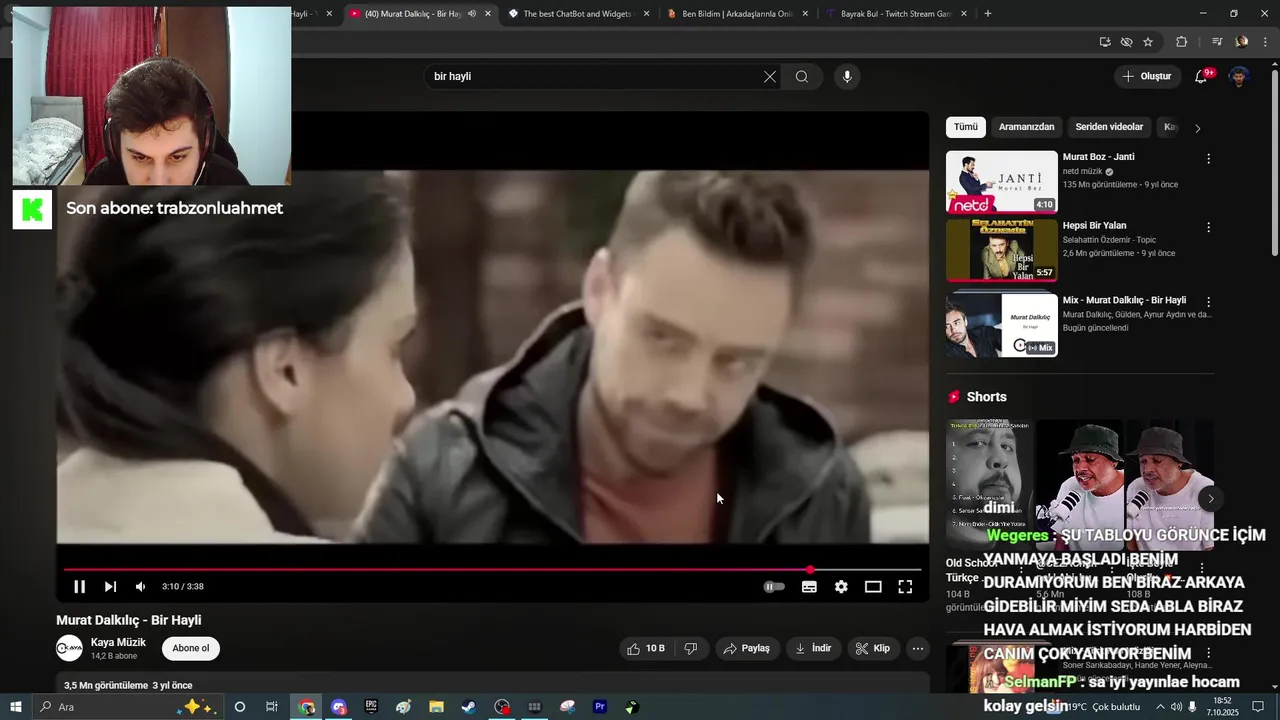Open the Oluştur create menu
The image size is (1280, 720).
coord(1146,76)
